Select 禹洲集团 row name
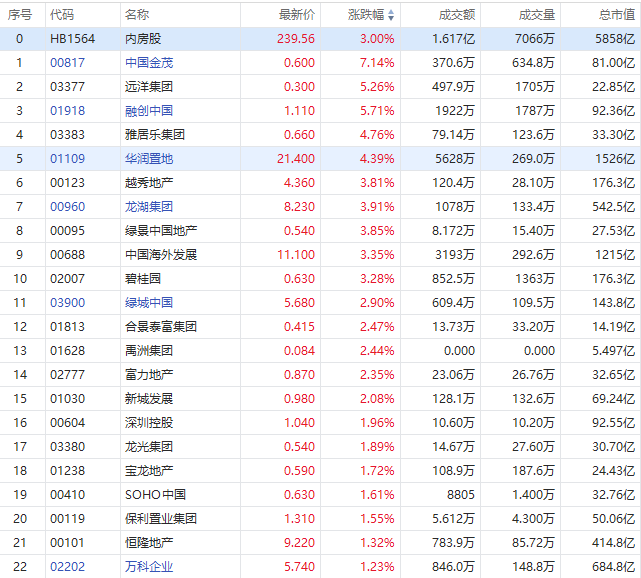The height and width of the screenshot is (578, 641). (149, 351)
